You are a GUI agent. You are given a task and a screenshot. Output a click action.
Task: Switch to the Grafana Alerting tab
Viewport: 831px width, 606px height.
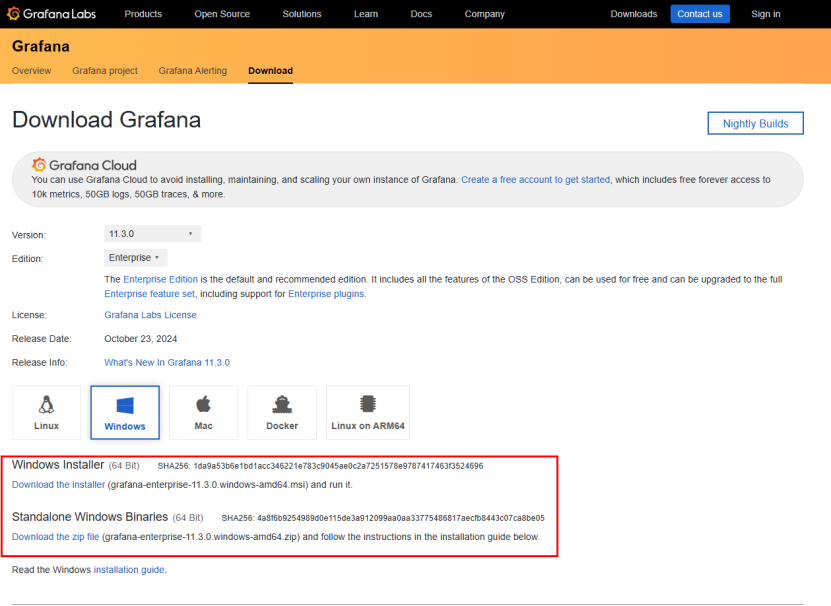click(x=192, y=71)
